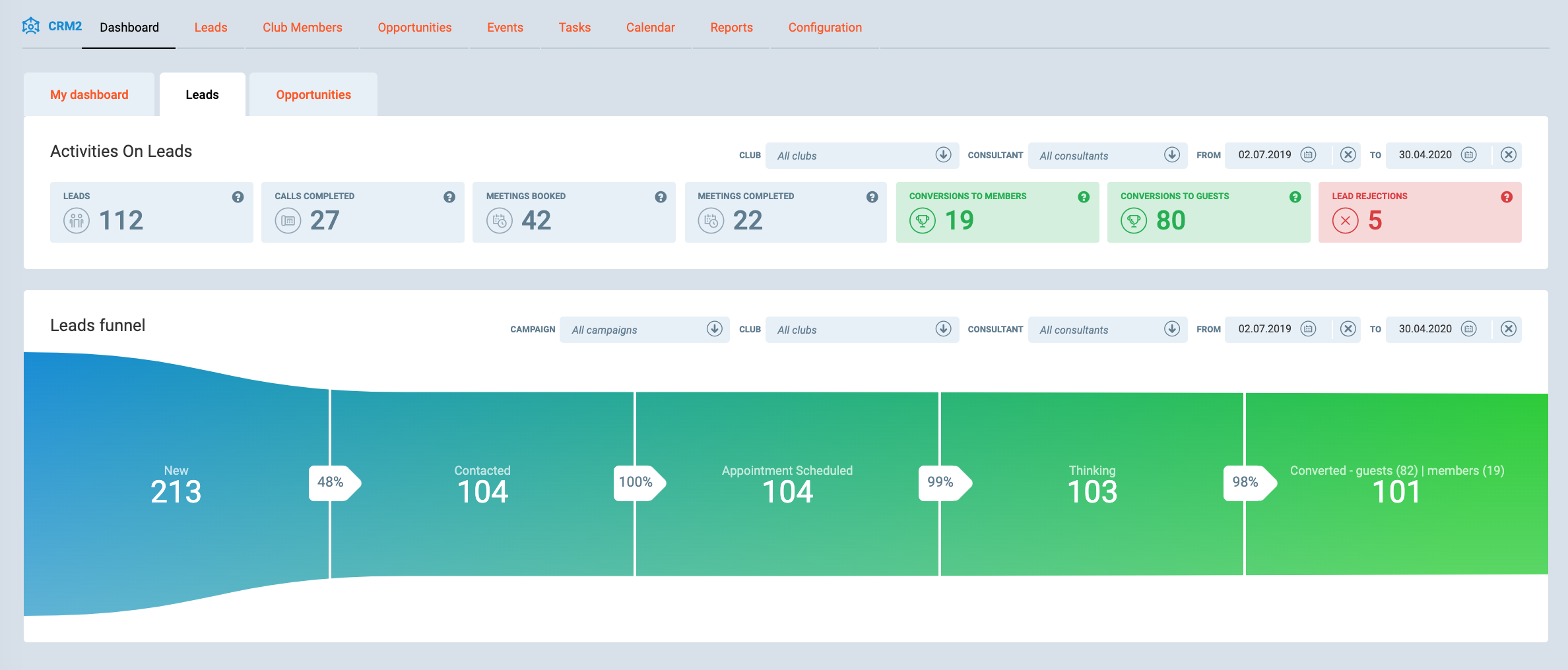The image size is (1568, 670).
Task: Open the funnel Consultant dropdown
Action: (x=1171, y=329)
